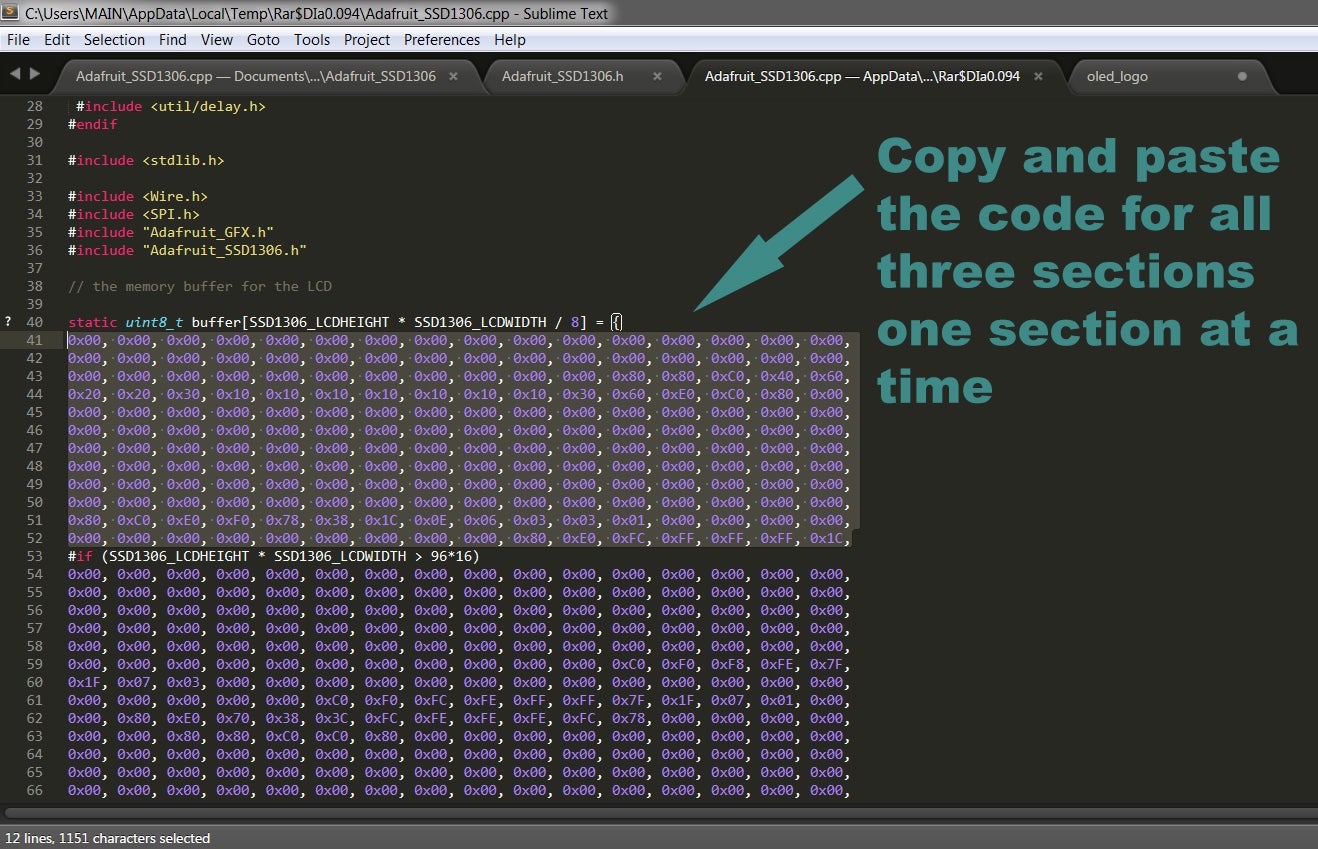1318x849 pixels.
Task: Click the Sublime Text title bar icon
Action: pos(11,13)
